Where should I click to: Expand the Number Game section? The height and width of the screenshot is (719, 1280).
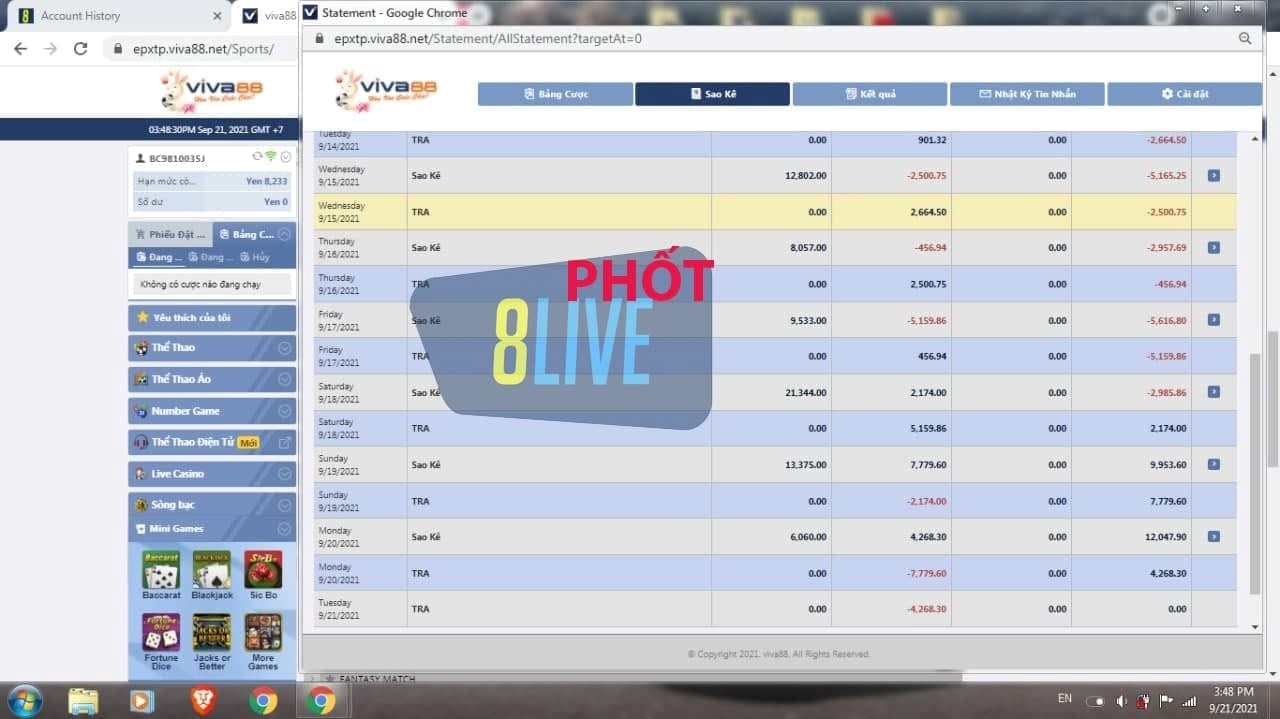(x=285, y=411)
